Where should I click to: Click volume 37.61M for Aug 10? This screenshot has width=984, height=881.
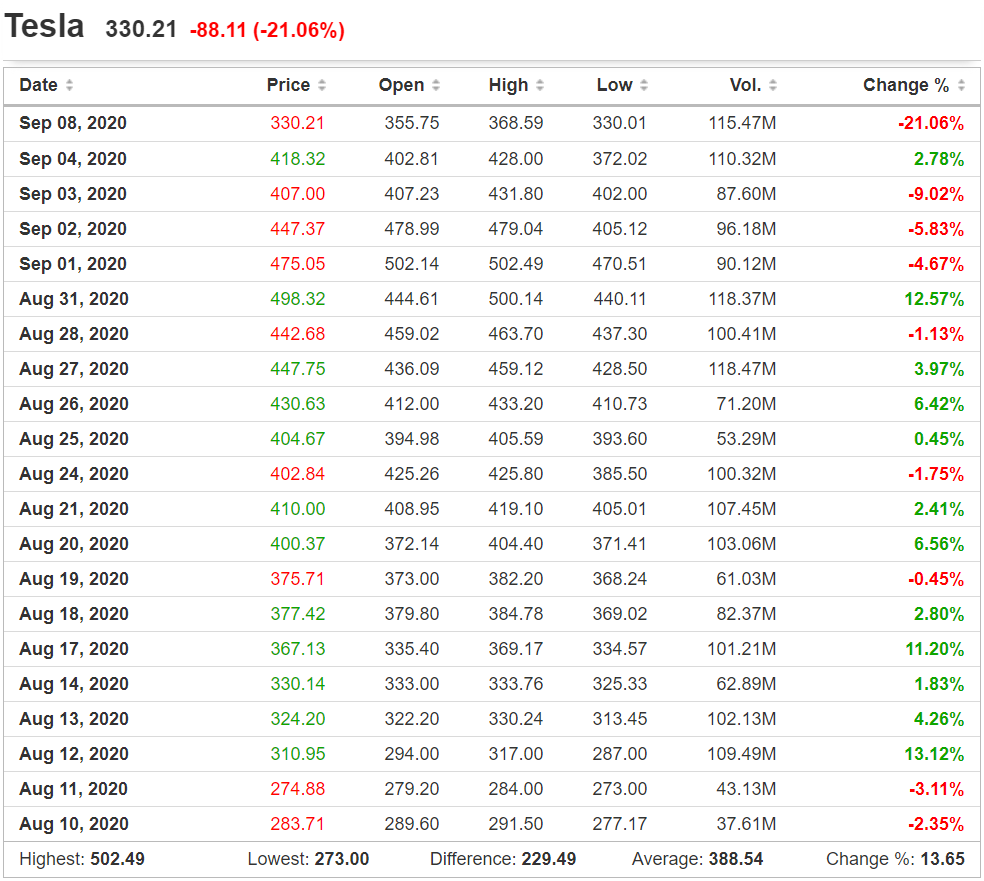[746, 825]
